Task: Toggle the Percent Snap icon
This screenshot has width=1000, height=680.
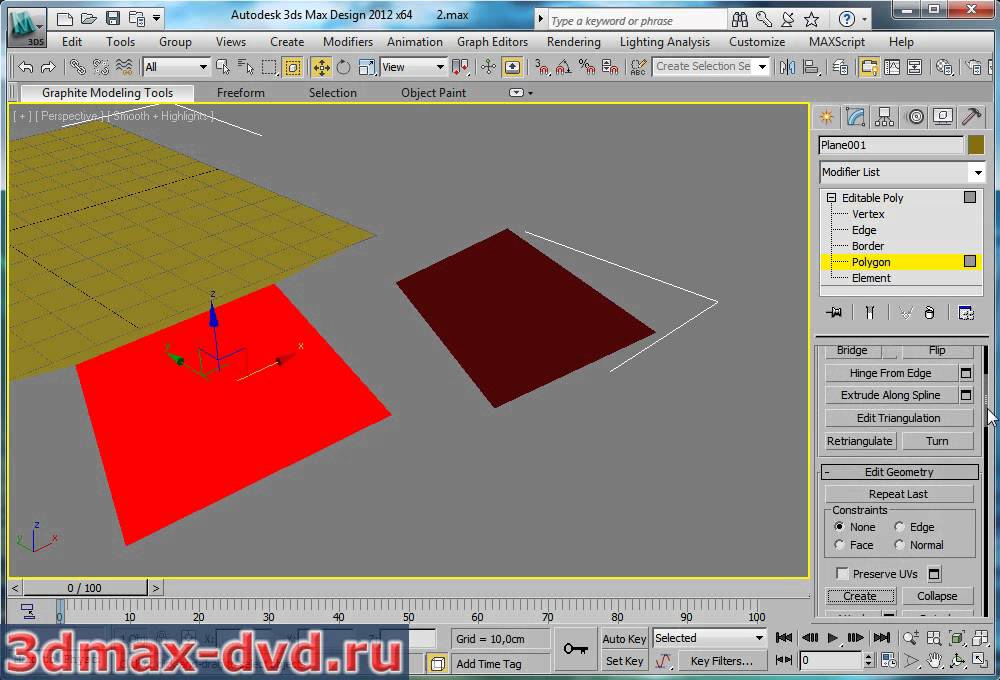Action: pyautogui.click(x=587, y=66)
